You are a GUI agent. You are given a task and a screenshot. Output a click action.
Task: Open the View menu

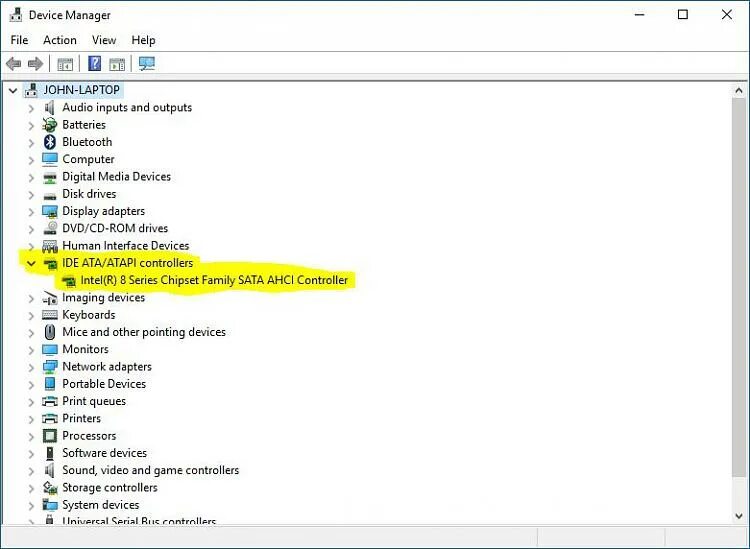104,40
